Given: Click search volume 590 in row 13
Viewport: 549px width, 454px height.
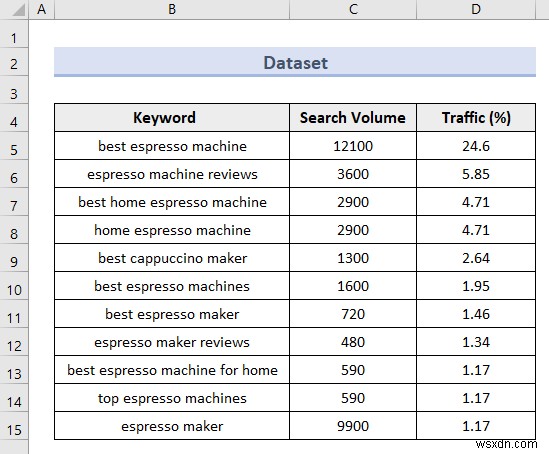Looking at the screenshot, I should click(353, 370).
